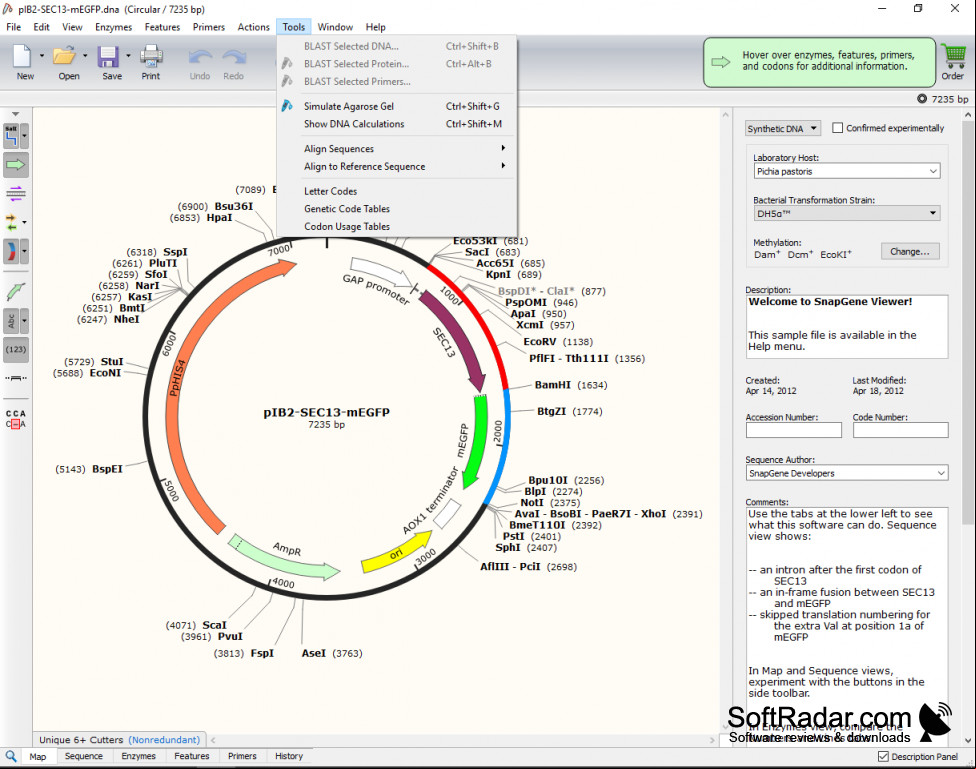Click the BamHI enzyme site label
Viewport: 976px width, 769px height.
point(553,385)
